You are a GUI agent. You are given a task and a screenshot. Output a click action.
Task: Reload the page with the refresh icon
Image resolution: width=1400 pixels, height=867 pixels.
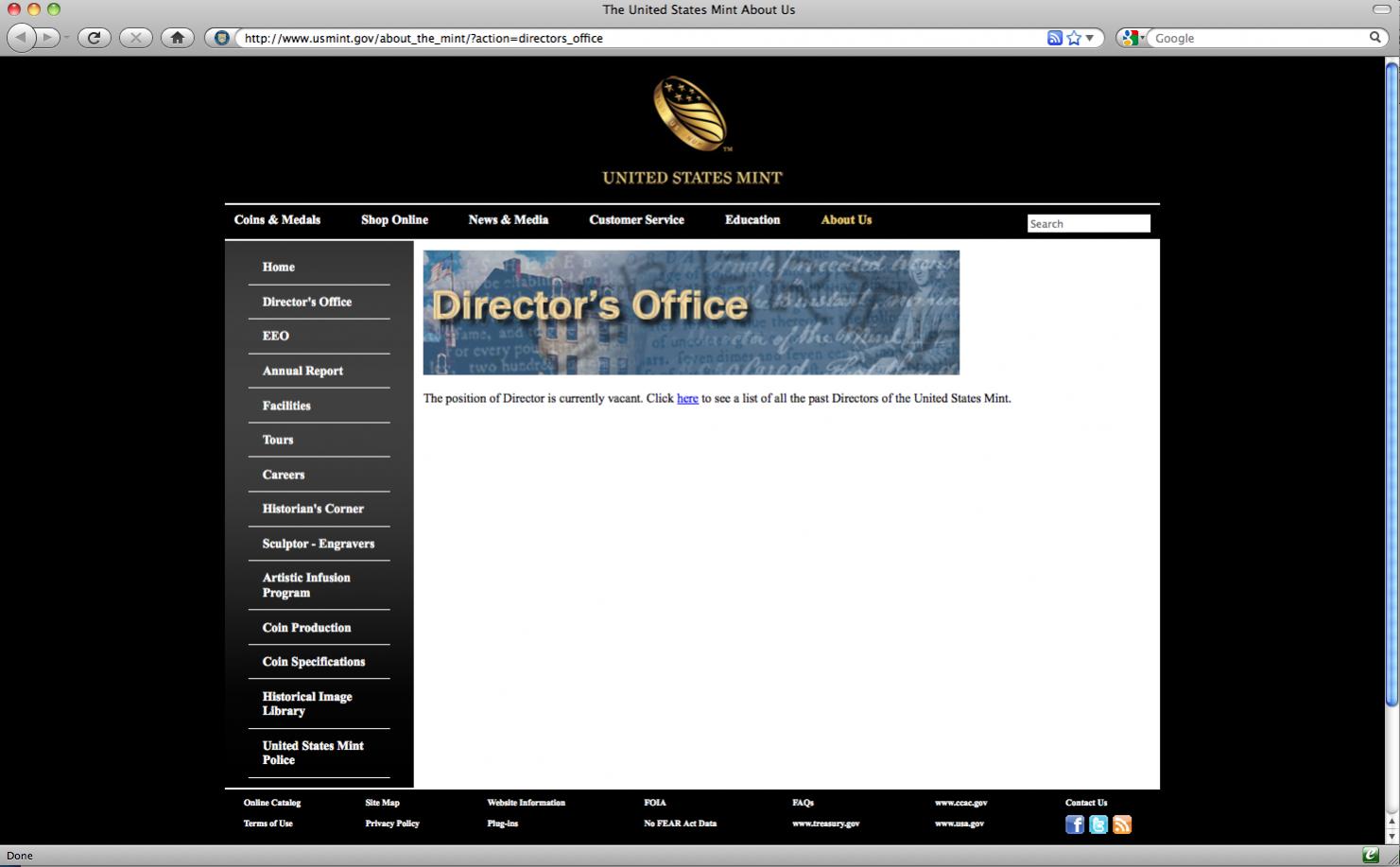click(94, 38)
